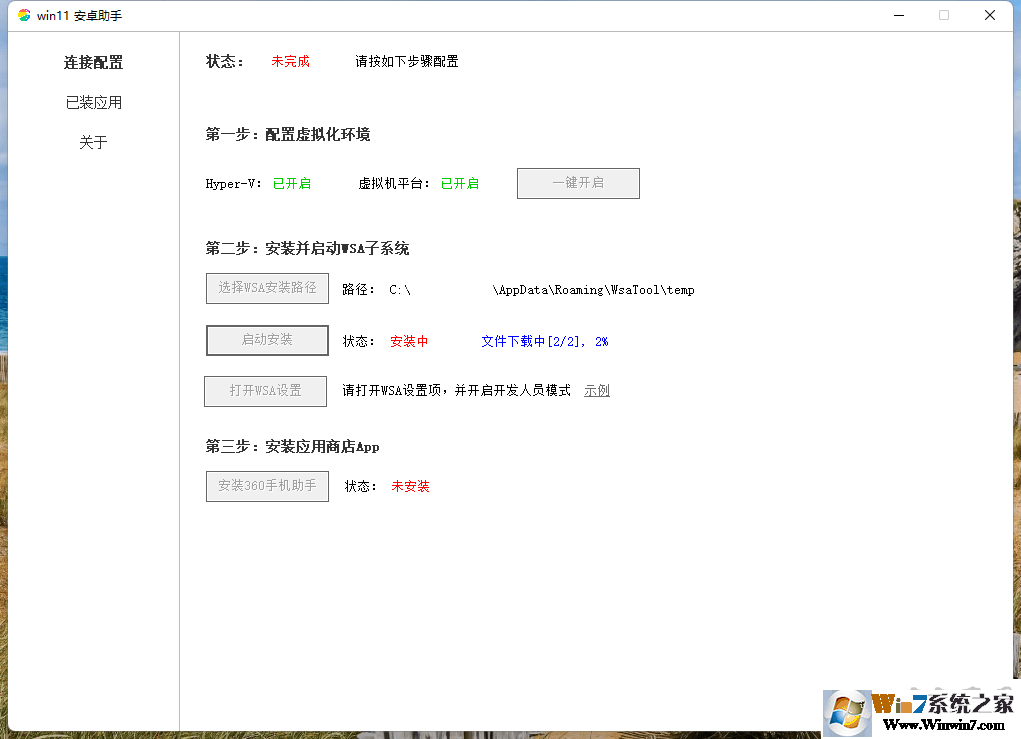
Task: Click the AppData\Roaming\WsaTool\temp path text
Action: coord(594,290)
